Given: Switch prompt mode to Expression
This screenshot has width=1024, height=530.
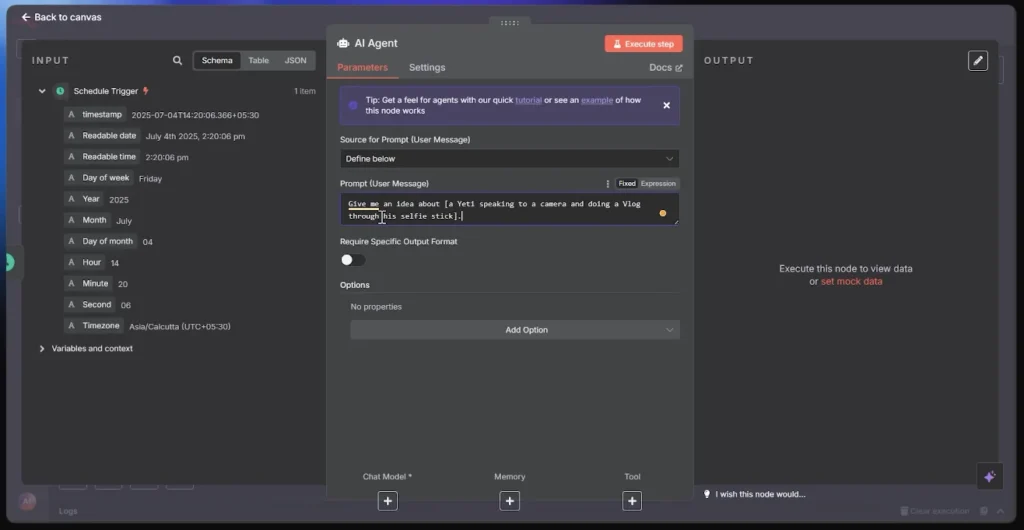Looking at the screenshot, I should pyautogui.click(x=658, y=184).
